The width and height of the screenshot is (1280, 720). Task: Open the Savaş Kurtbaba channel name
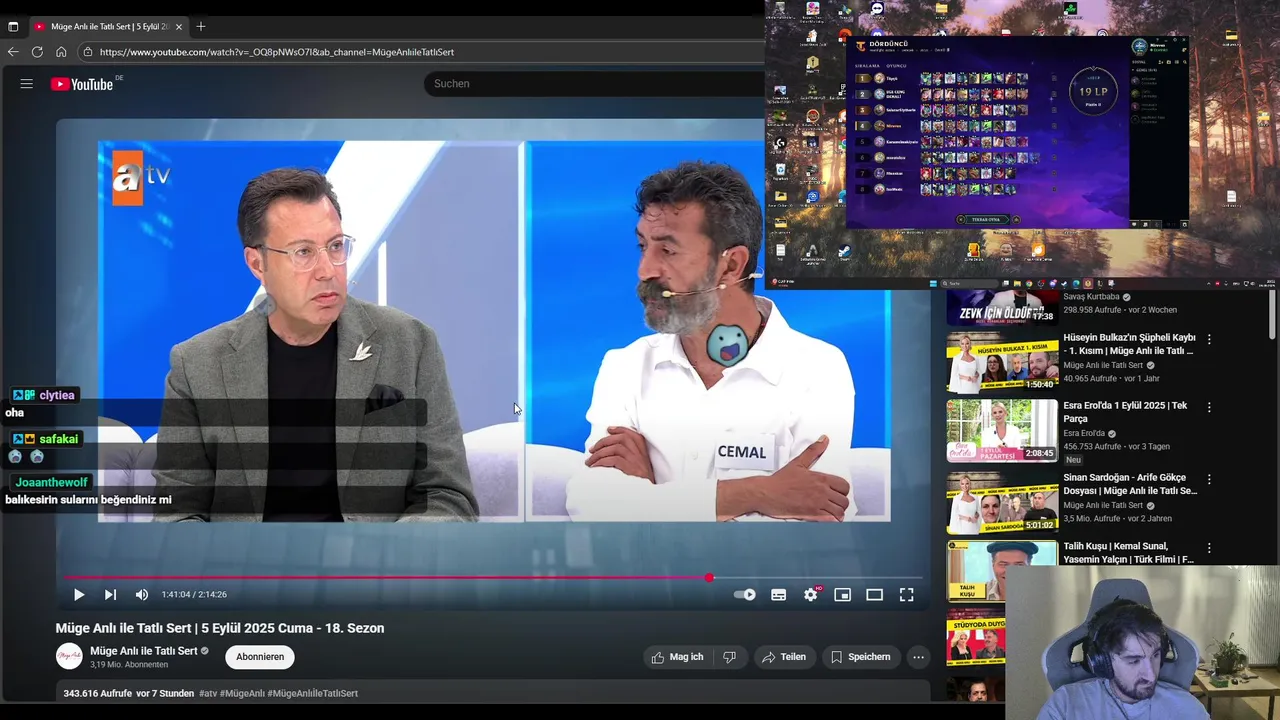(1091, 297)
